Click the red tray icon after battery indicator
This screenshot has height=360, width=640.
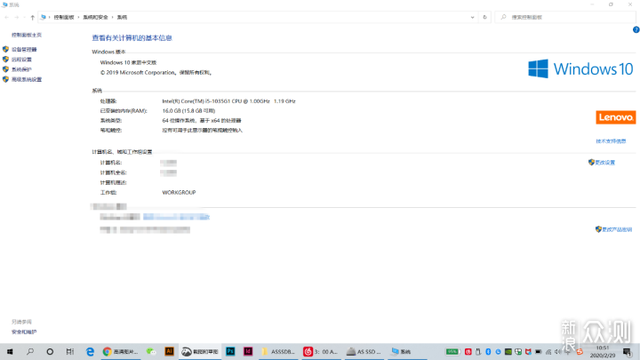click(x=468, y=351)
